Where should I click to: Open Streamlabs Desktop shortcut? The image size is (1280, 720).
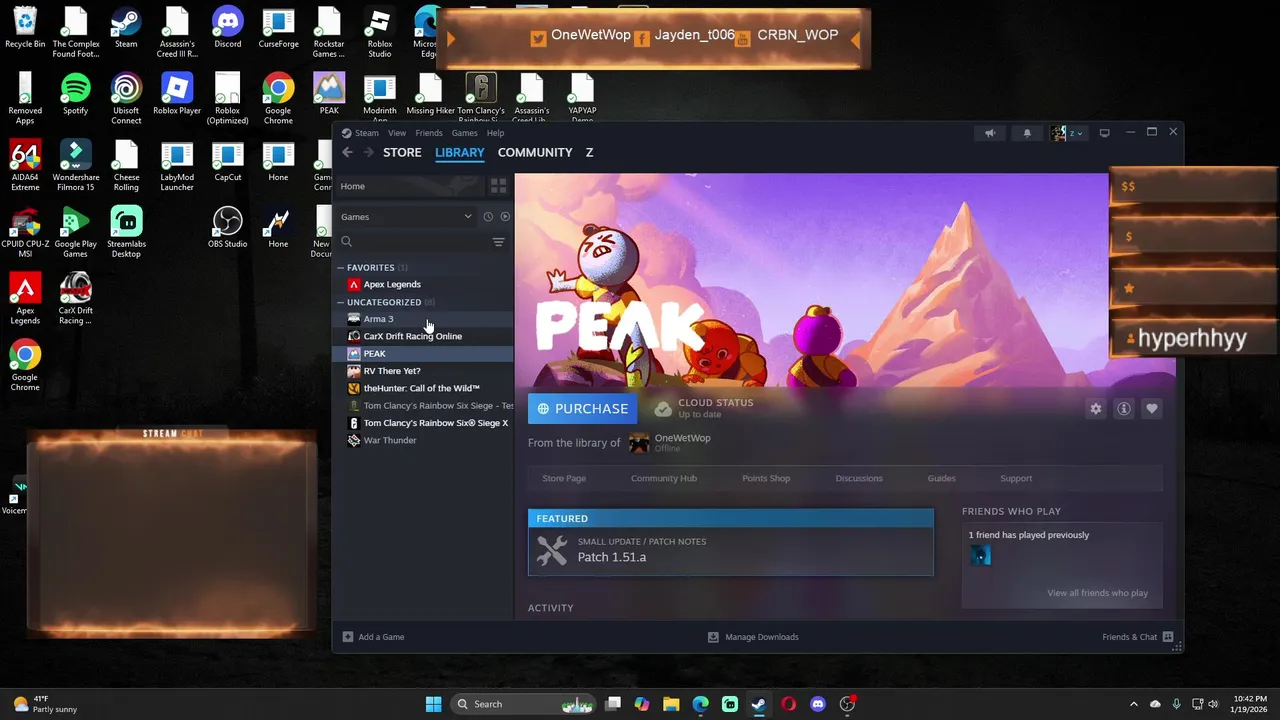[126, 232]
